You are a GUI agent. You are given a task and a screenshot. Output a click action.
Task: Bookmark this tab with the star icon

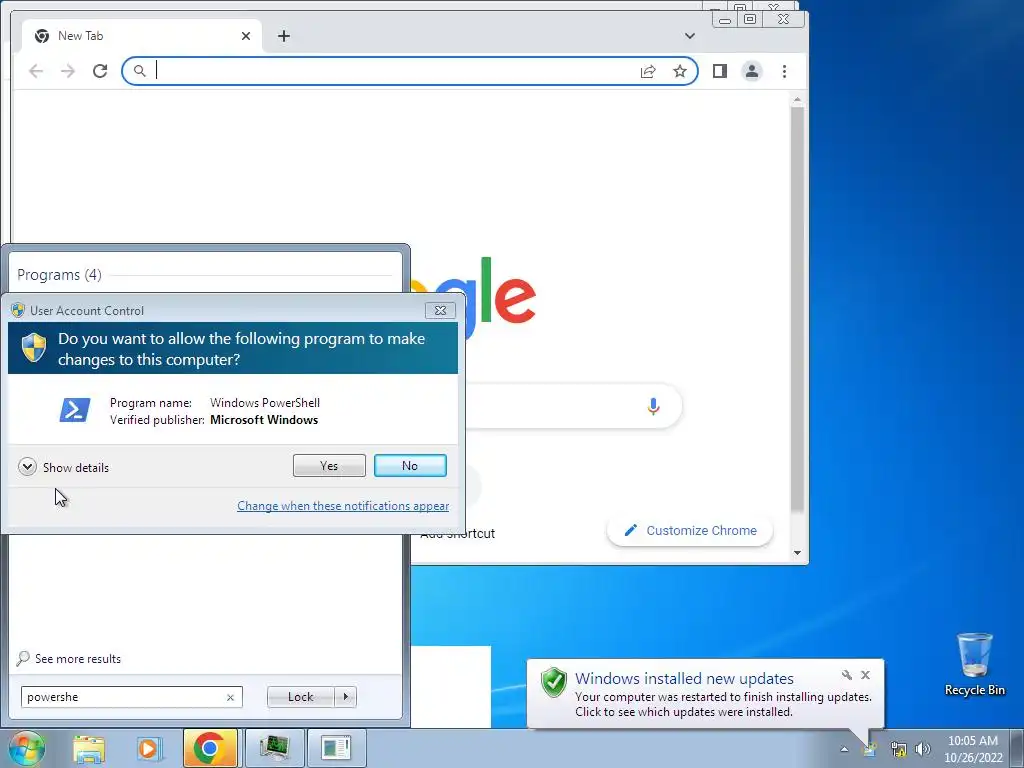coord(680,71)
